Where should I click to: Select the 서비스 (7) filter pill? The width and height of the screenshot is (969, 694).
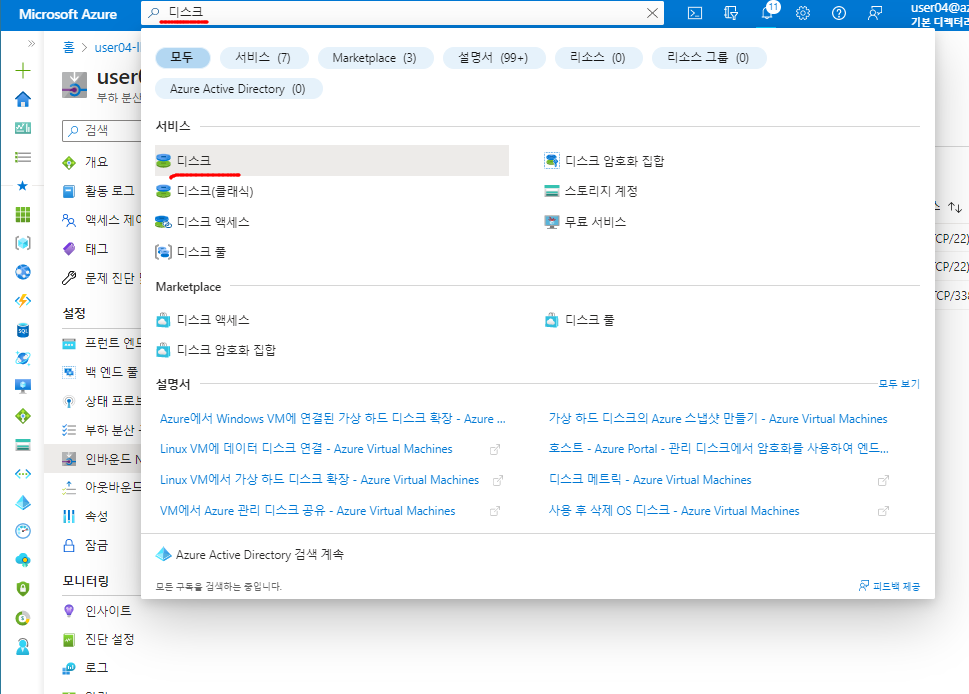click(x=263, y=57)
